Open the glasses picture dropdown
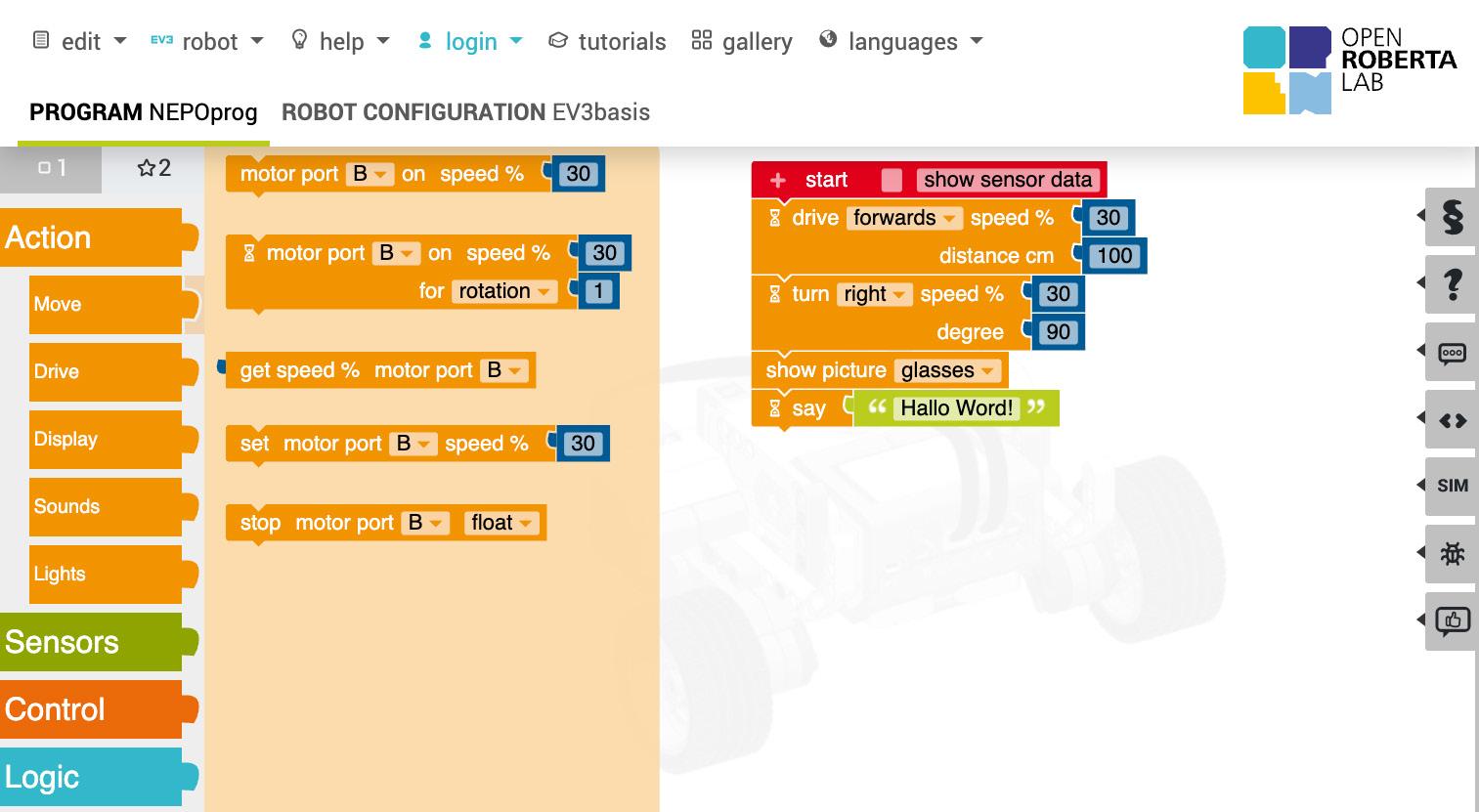This screenshot has width=1479, height=812. (x=946, y=370)
